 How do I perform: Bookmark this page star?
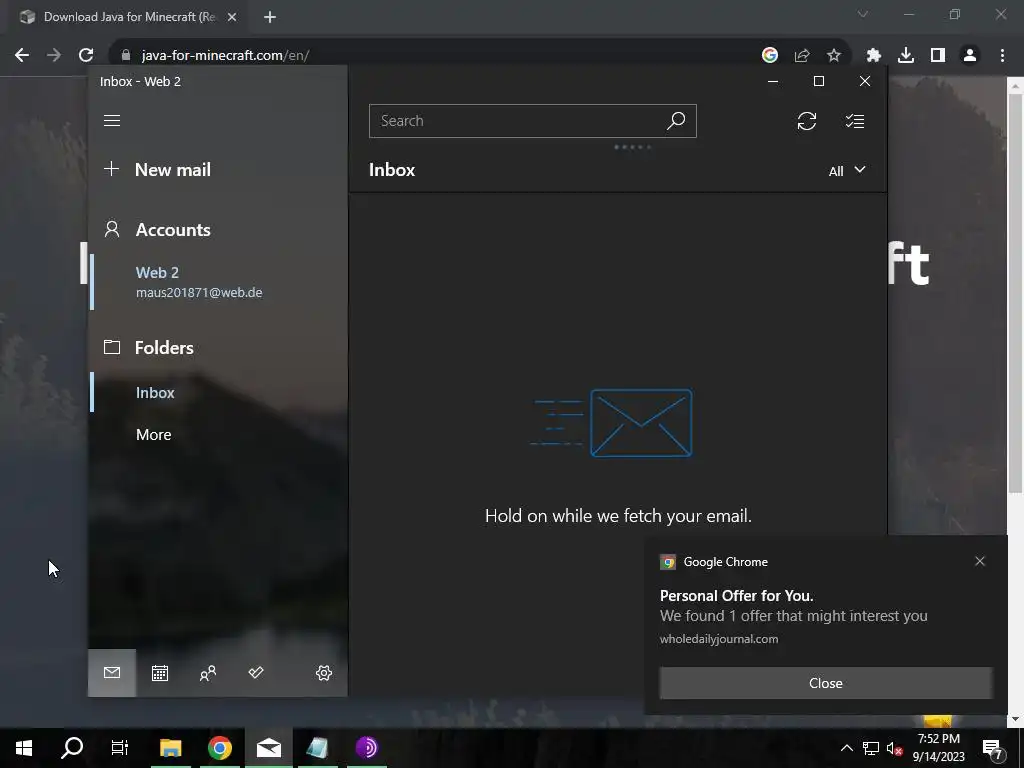point(834,56)
